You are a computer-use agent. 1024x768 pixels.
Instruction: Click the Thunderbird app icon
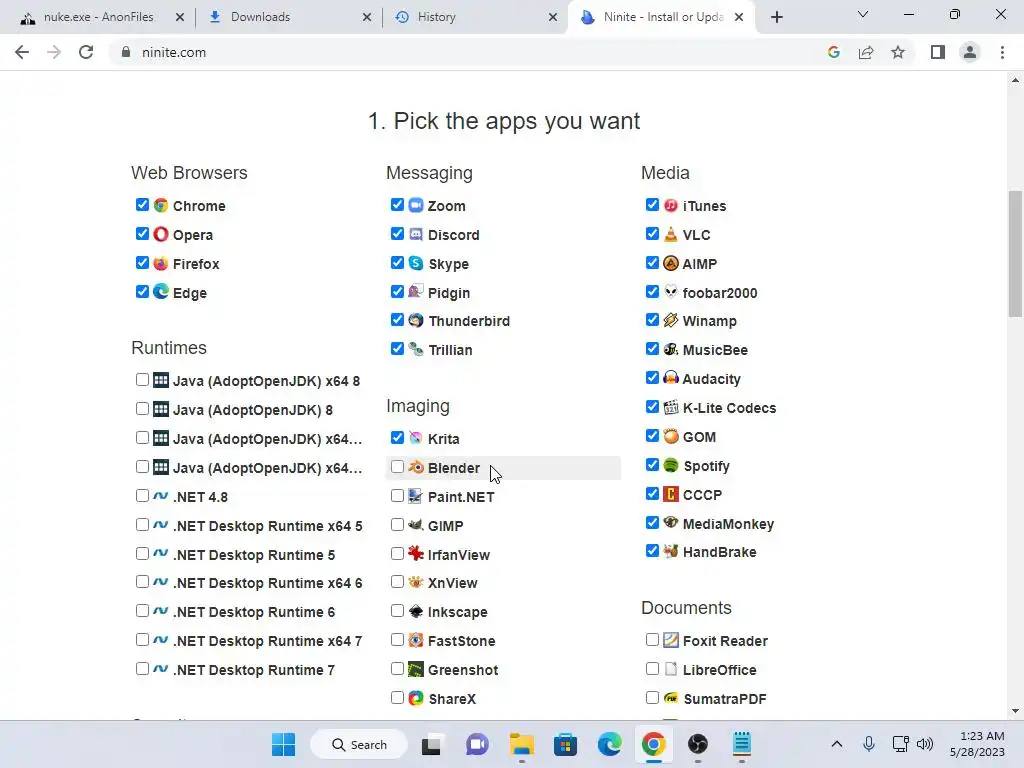tap(416, 321)
